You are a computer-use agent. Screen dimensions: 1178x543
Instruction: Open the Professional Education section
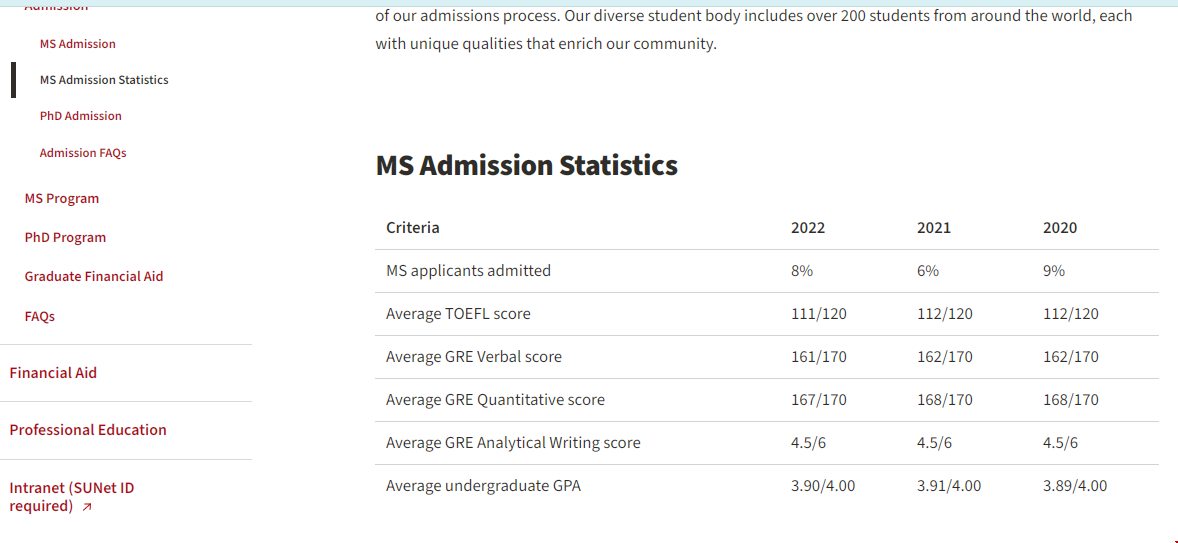point(88,430)
